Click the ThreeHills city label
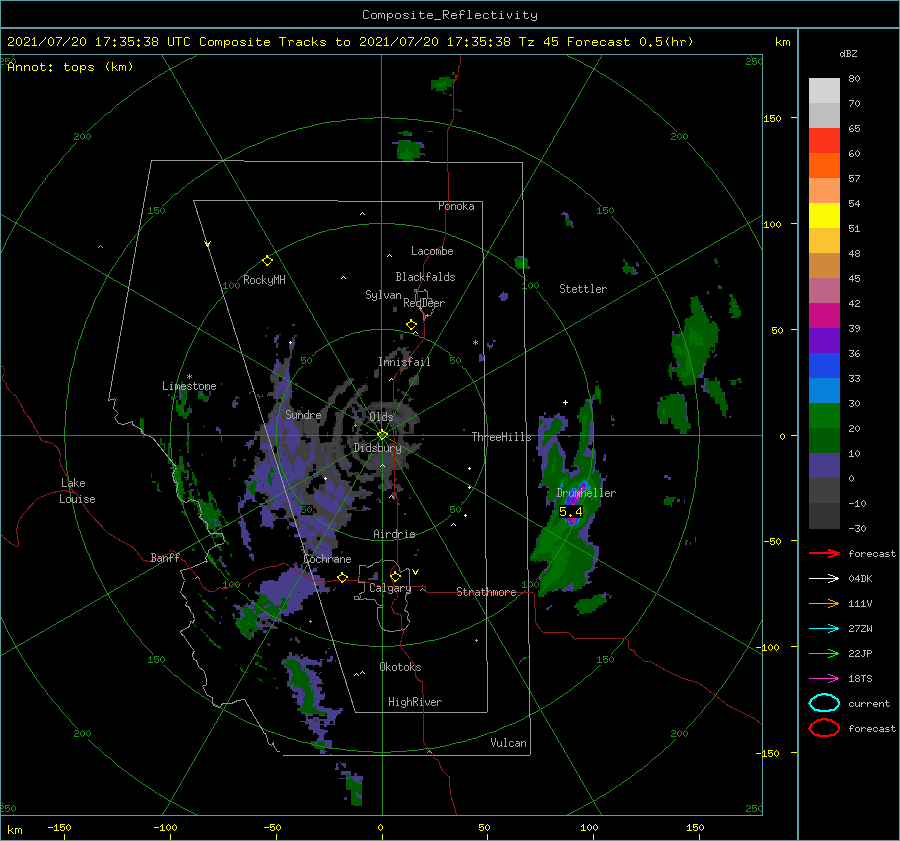The width and height of the screenshot is (900, 841). pyautogui.click(x=502, y=437)
